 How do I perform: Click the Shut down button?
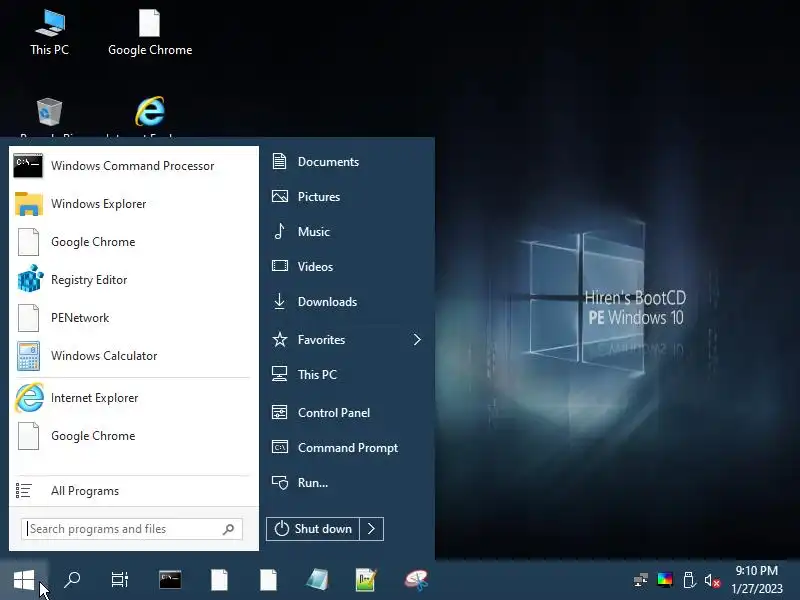[x=313, y=529]
